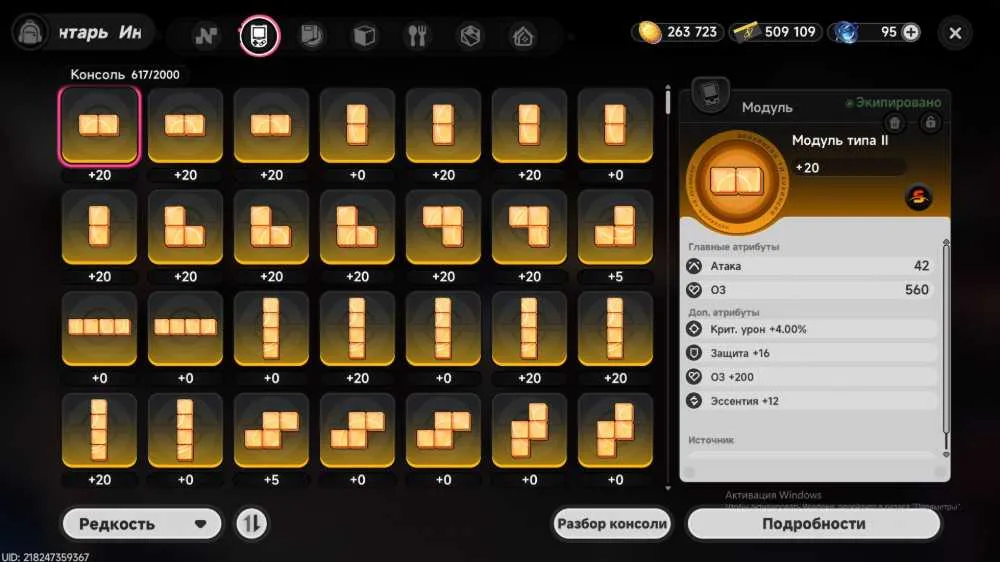The width and height of the screenshot is (1000, 562).
Task: Open the backpack inventory icon
Action: pyautogui.click(x=30, y=32)
